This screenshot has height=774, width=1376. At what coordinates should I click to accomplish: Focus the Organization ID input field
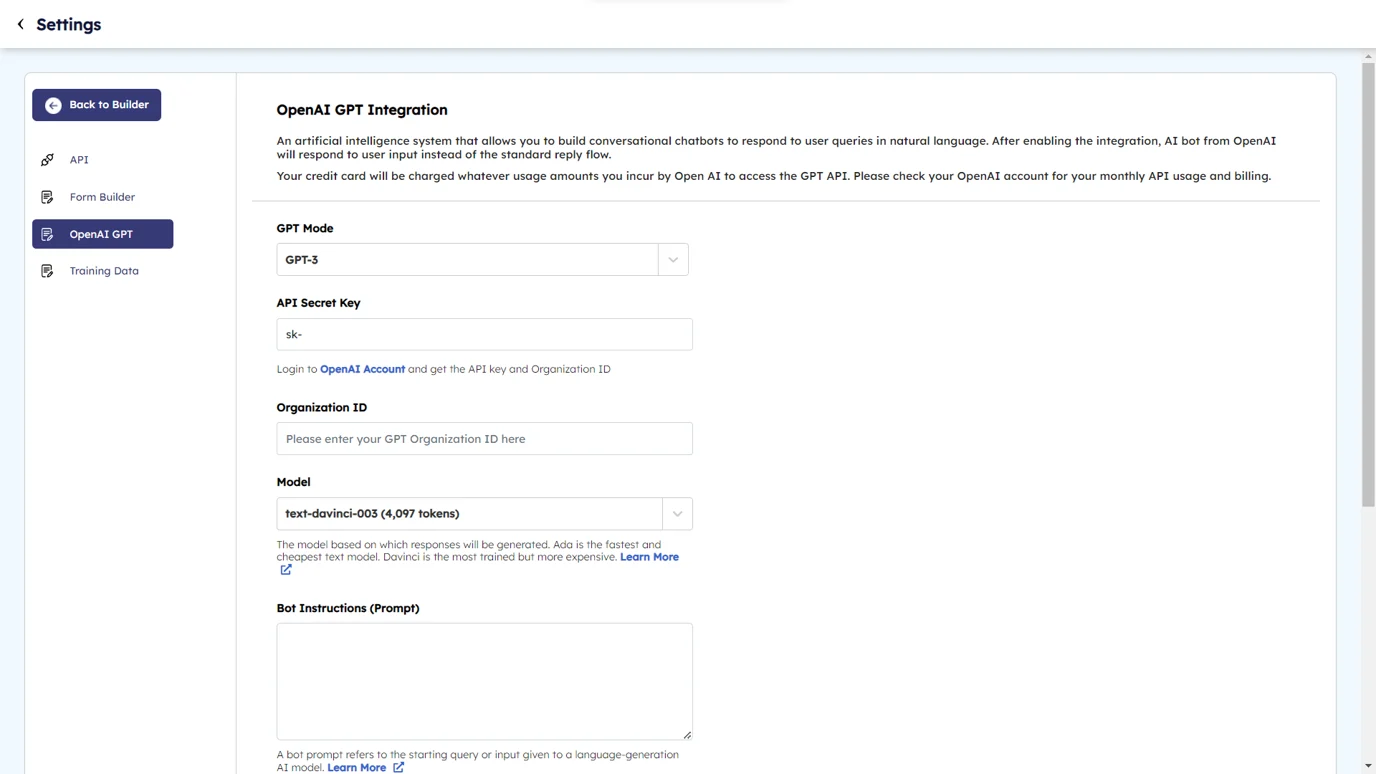coord(484,439)
